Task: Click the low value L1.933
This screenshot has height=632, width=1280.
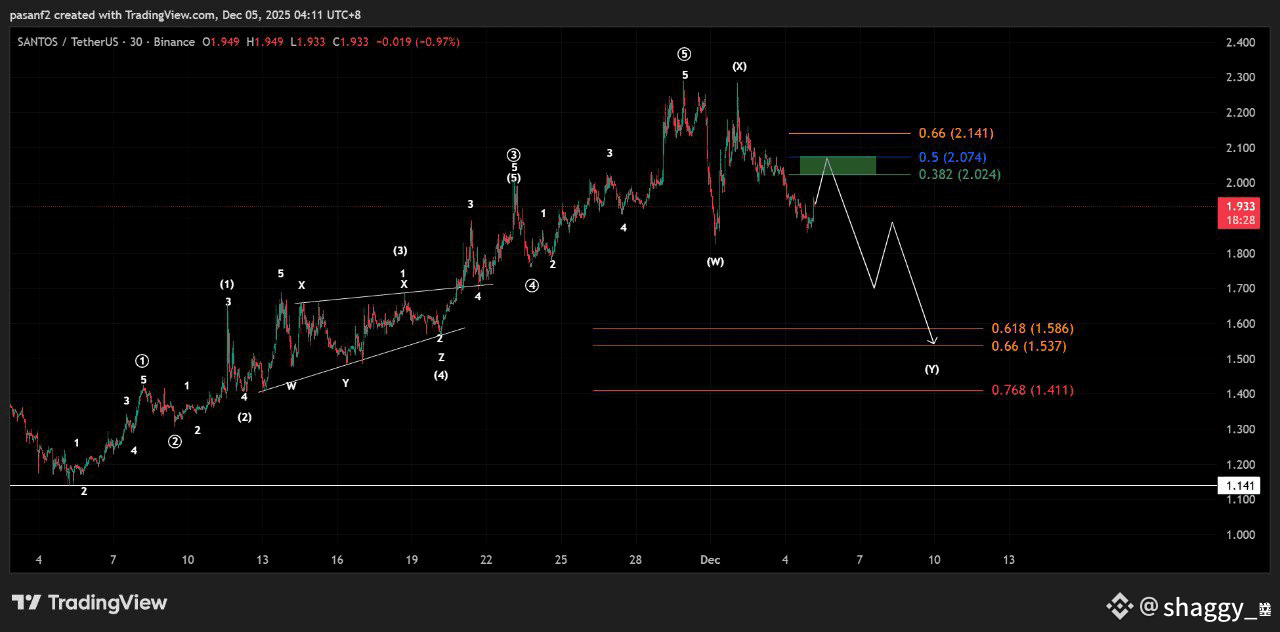Action: click(x=310, y=42)
